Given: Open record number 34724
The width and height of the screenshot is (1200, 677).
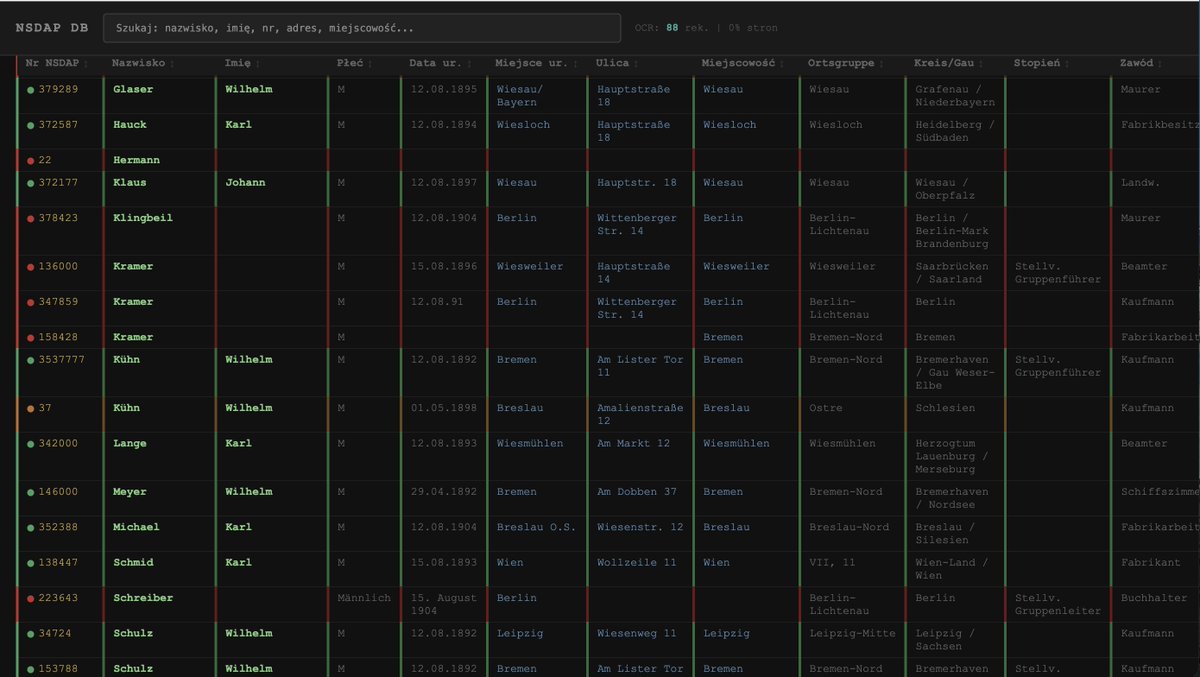Looking at the screenshot, I should click(x=55, y=634).
